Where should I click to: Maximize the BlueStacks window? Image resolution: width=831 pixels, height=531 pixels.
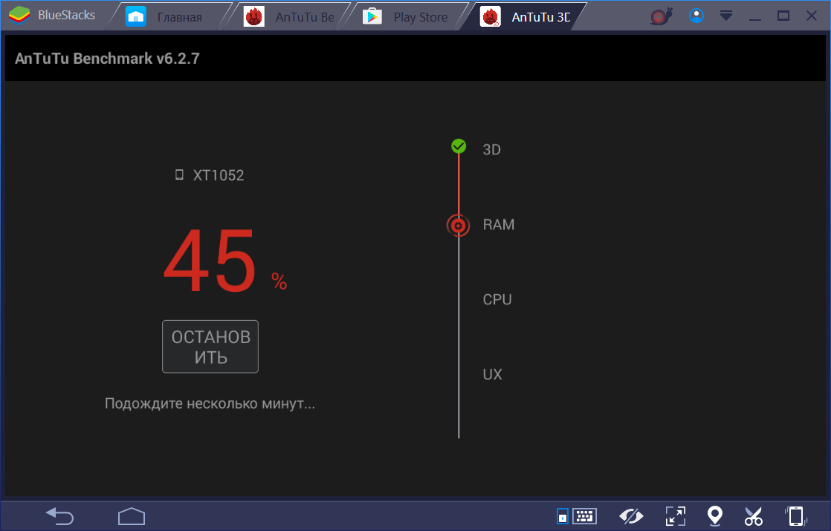[x=783, y=16]
